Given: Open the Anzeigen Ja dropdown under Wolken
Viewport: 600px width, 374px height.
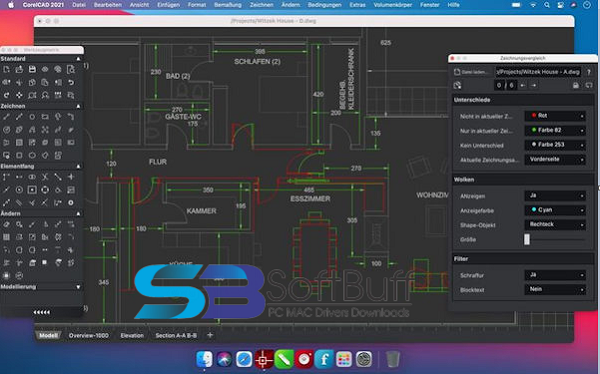Looking at the screenshot, I should 555,196.
